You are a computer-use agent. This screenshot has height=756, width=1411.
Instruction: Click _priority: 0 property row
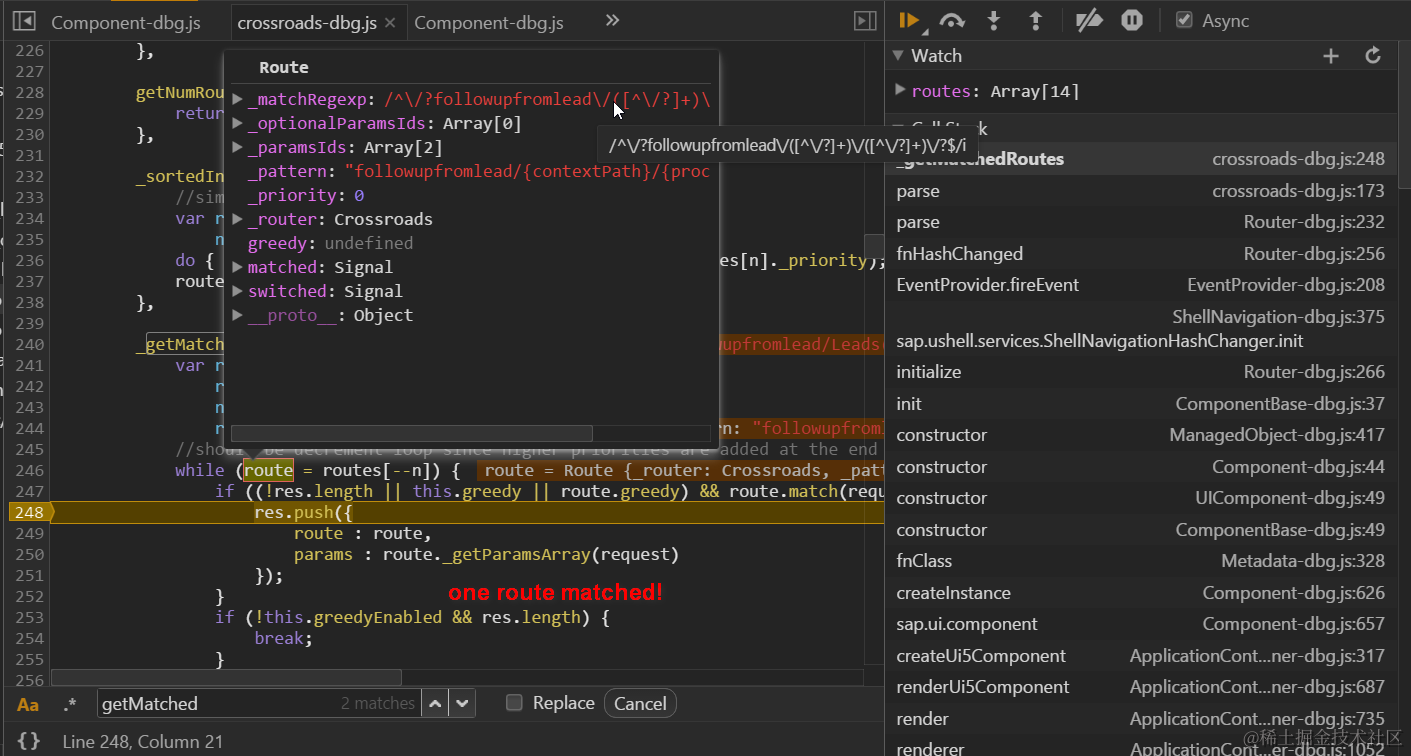point(306,195)
